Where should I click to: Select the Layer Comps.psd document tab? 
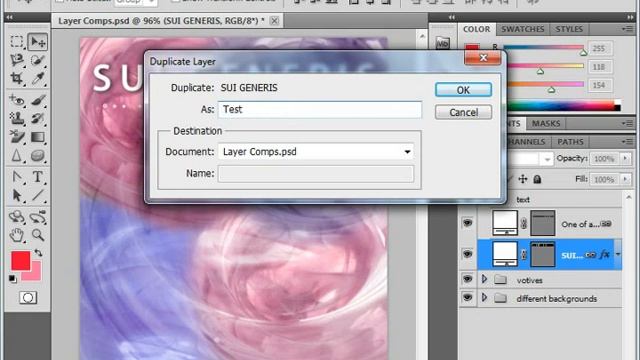(x=161, y=20)
